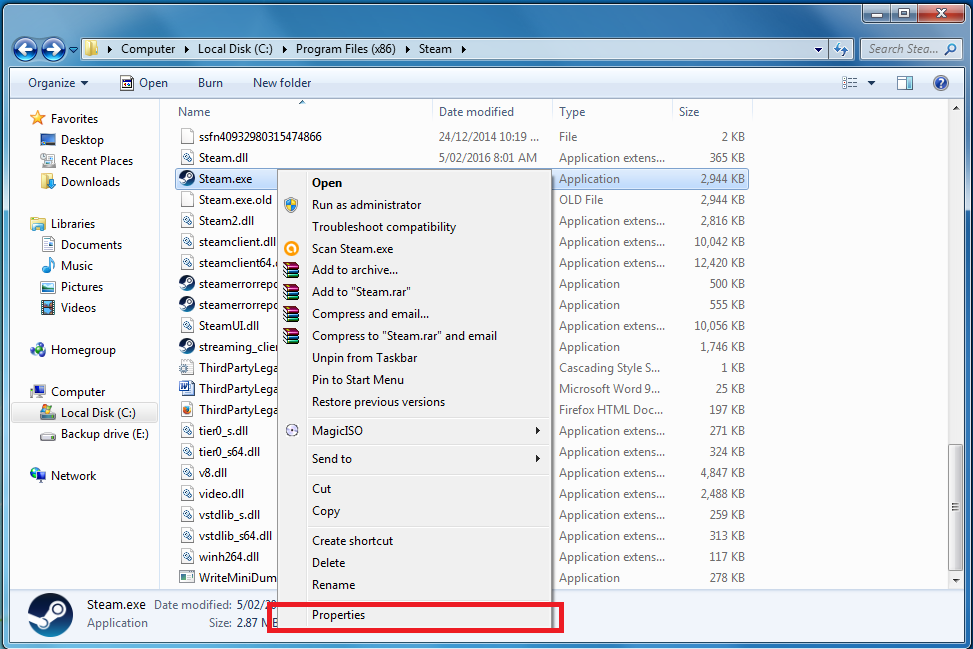Open Properties from the context menu
This screenshot has height=649, width=973.
click(x=414, y=615)
